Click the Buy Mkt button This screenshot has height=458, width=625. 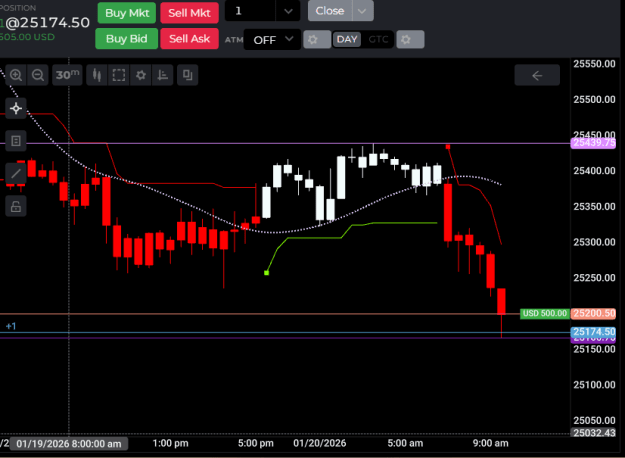click(127, 13)
